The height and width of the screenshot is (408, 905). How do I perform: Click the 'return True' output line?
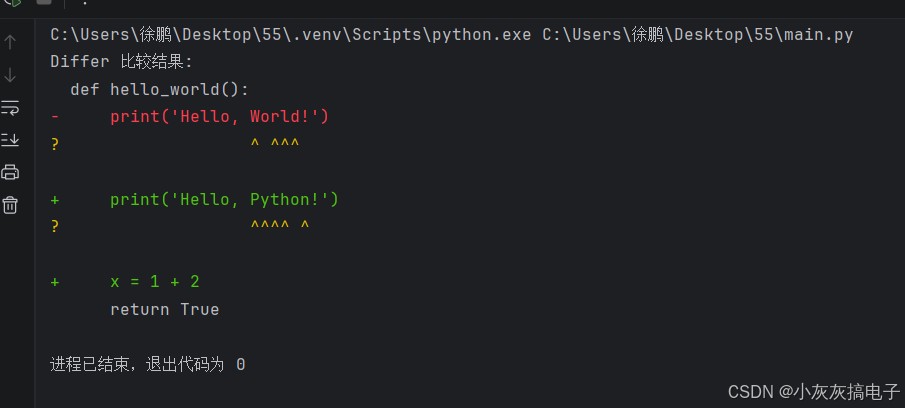(164, 309)
